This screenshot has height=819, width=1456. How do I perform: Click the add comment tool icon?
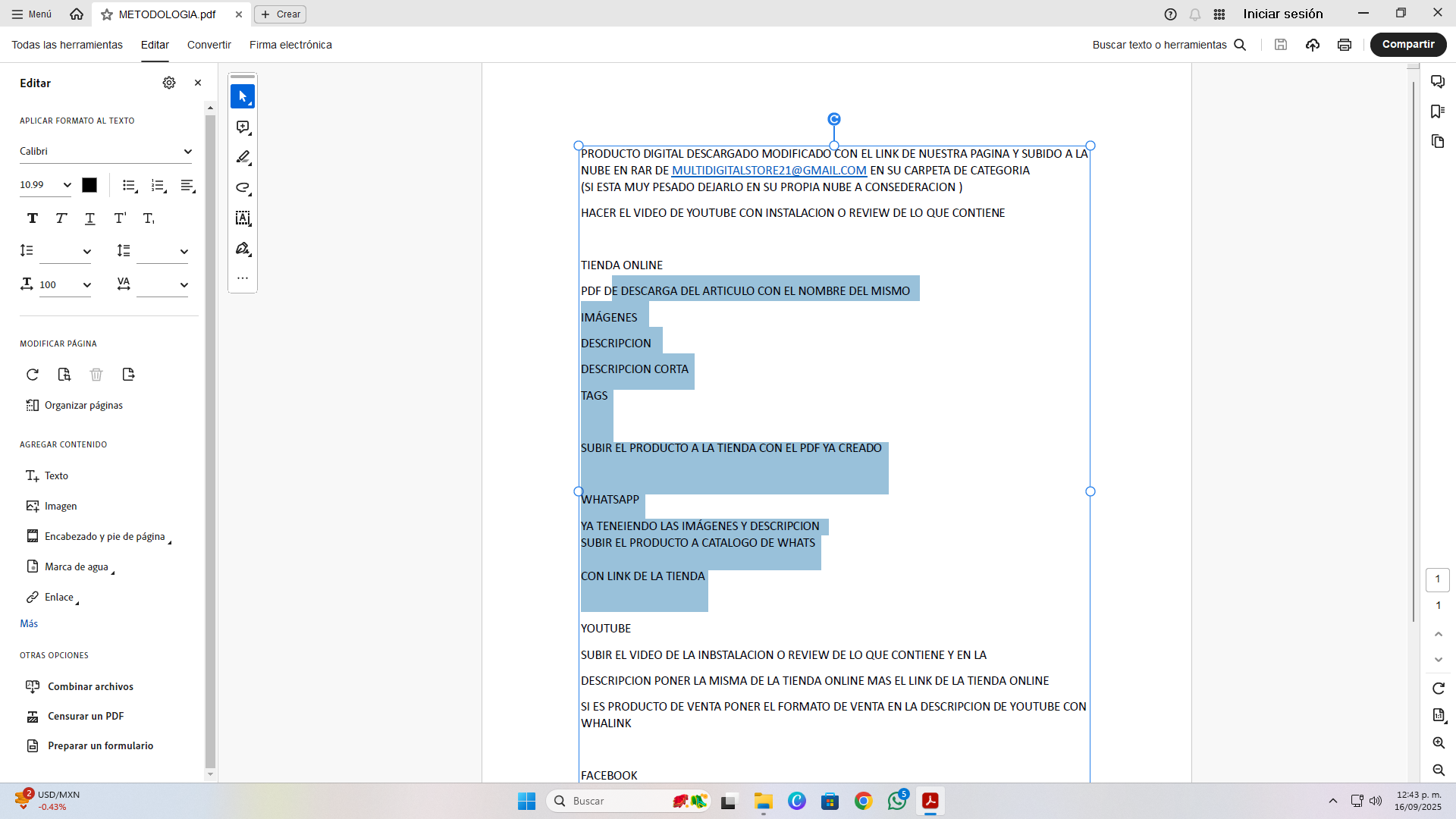[243, 127]
